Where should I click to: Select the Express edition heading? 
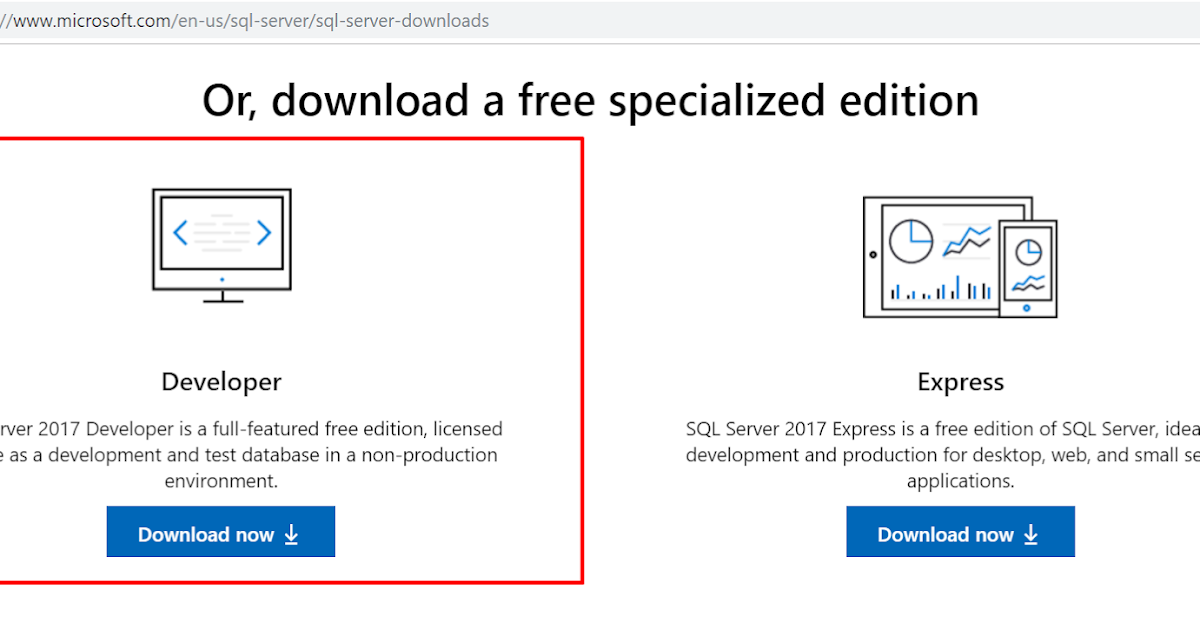coord(960,381)
